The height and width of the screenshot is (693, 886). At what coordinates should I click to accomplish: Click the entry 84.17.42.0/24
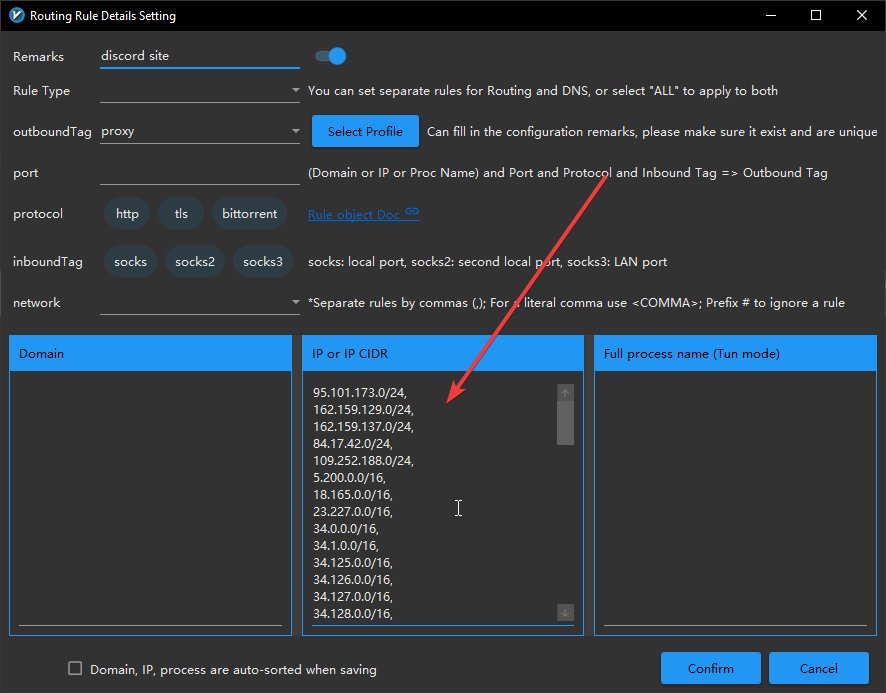(x=353, y=444)
